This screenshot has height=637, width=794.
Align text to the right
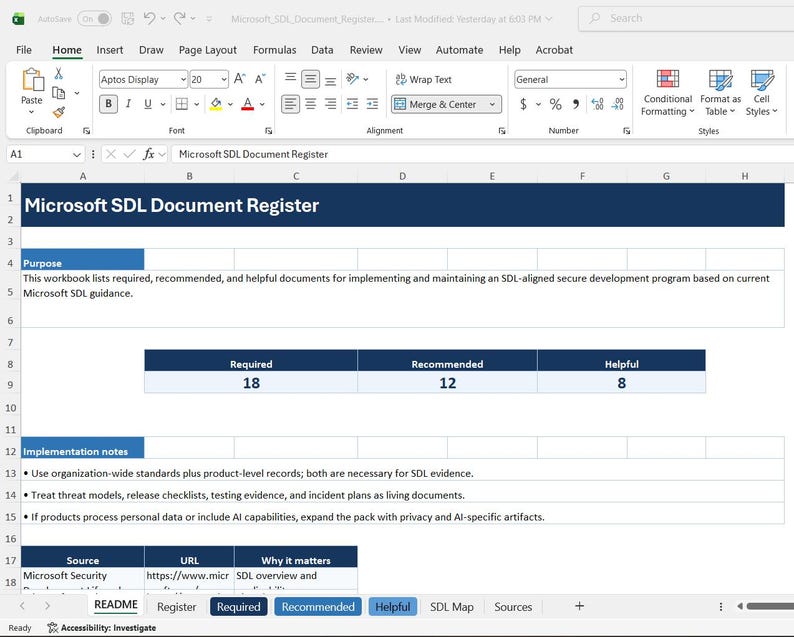click(x=330, y=104)
